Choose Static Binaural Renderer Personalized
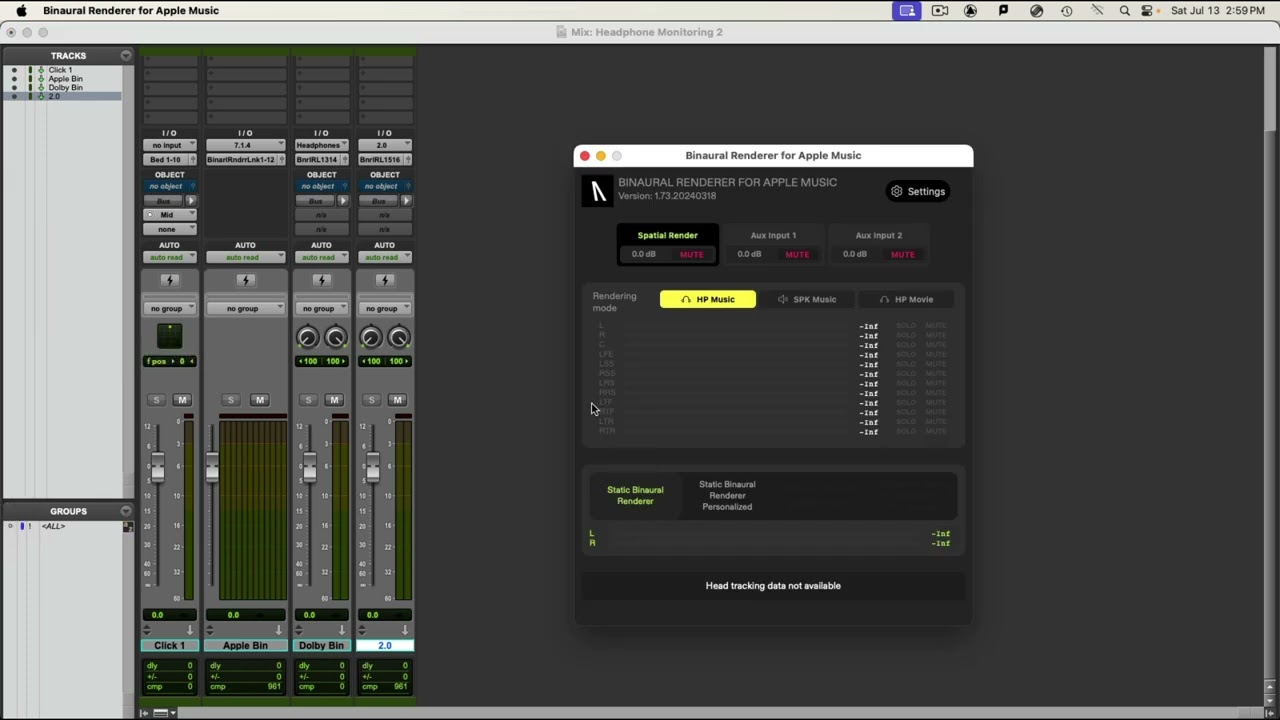 (x=727, y=495)
